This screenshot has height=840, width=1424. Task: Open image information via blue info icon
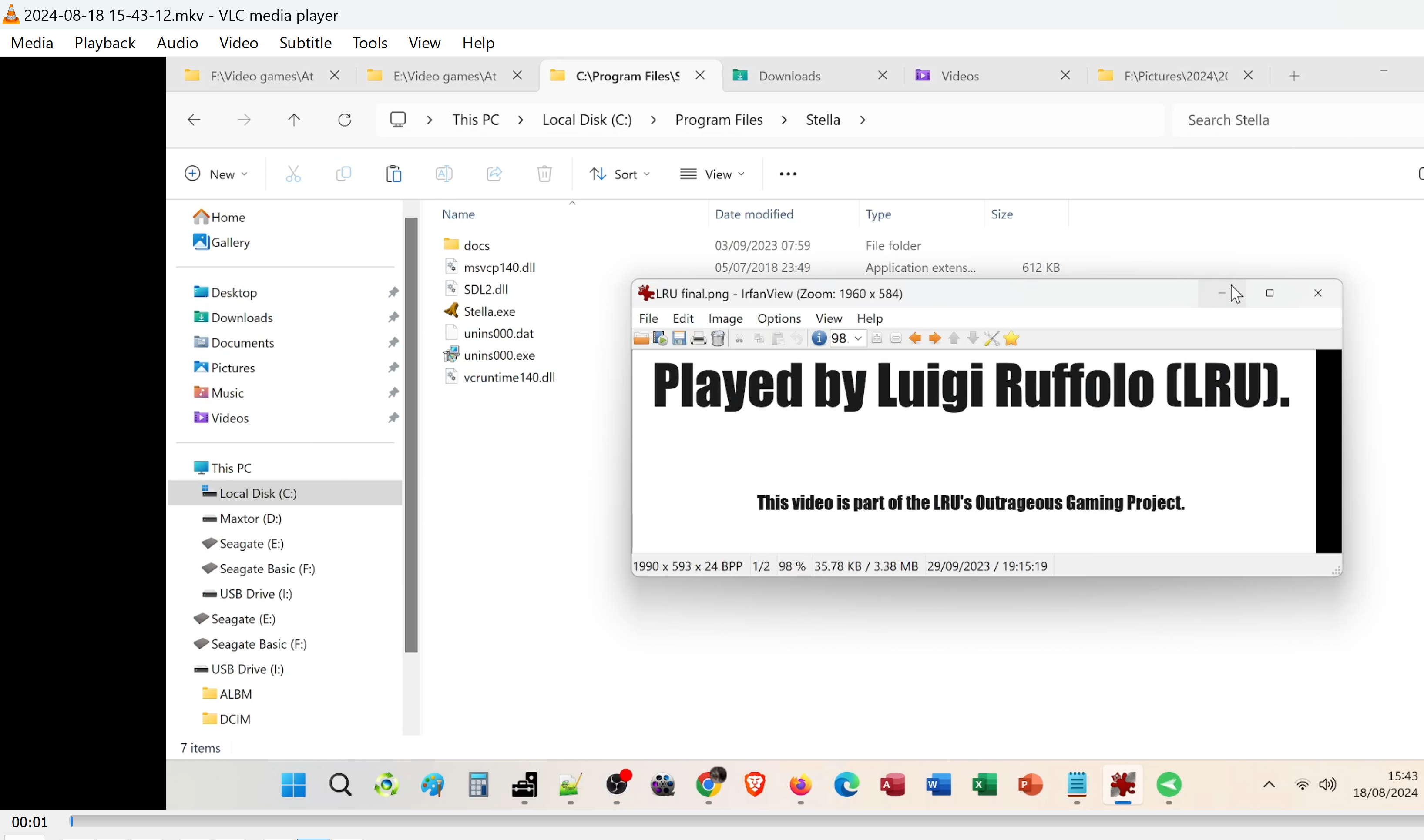coord(819,338)
